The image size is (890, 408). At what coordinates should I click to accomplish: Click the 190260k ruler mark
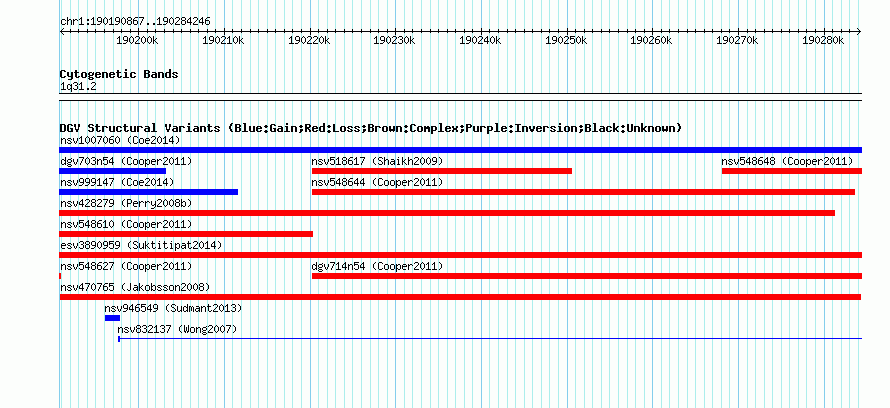(x=653, y=41)
